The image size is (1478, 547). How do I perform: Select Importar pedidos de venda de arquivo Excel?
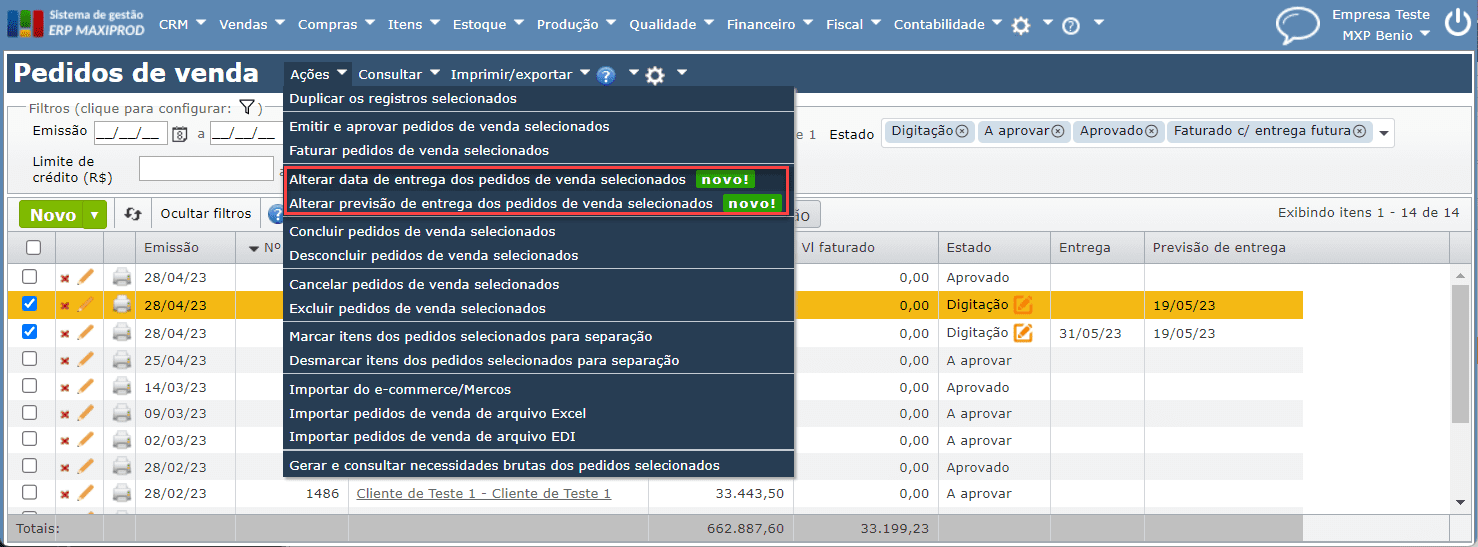tap(438, 413)
